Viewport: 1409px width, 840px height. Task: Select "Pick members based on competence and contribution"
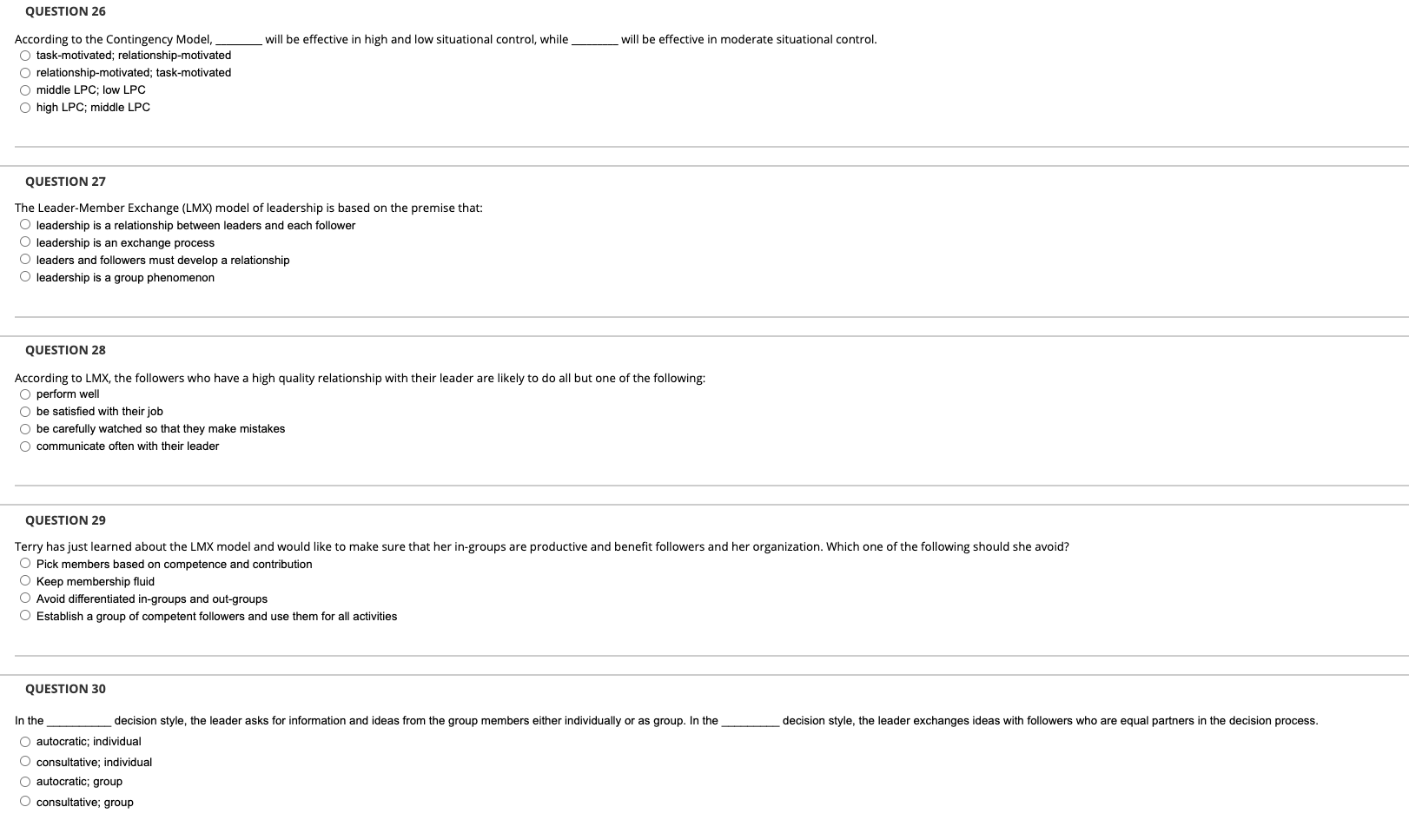coord(23,563)
